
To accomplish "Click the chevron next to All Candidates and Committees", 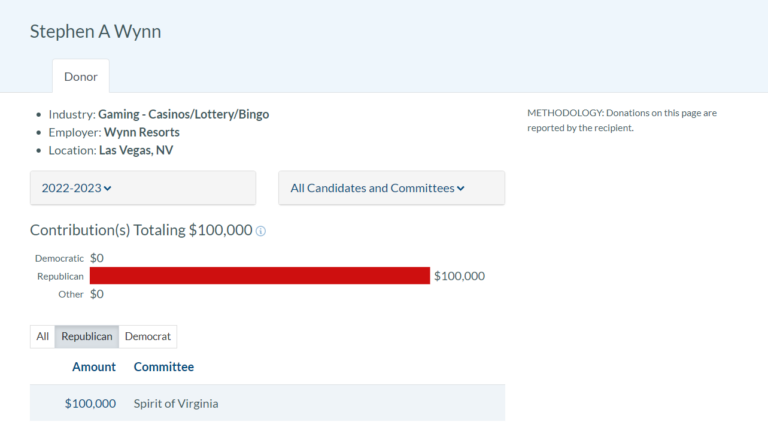I will (460, 189).
